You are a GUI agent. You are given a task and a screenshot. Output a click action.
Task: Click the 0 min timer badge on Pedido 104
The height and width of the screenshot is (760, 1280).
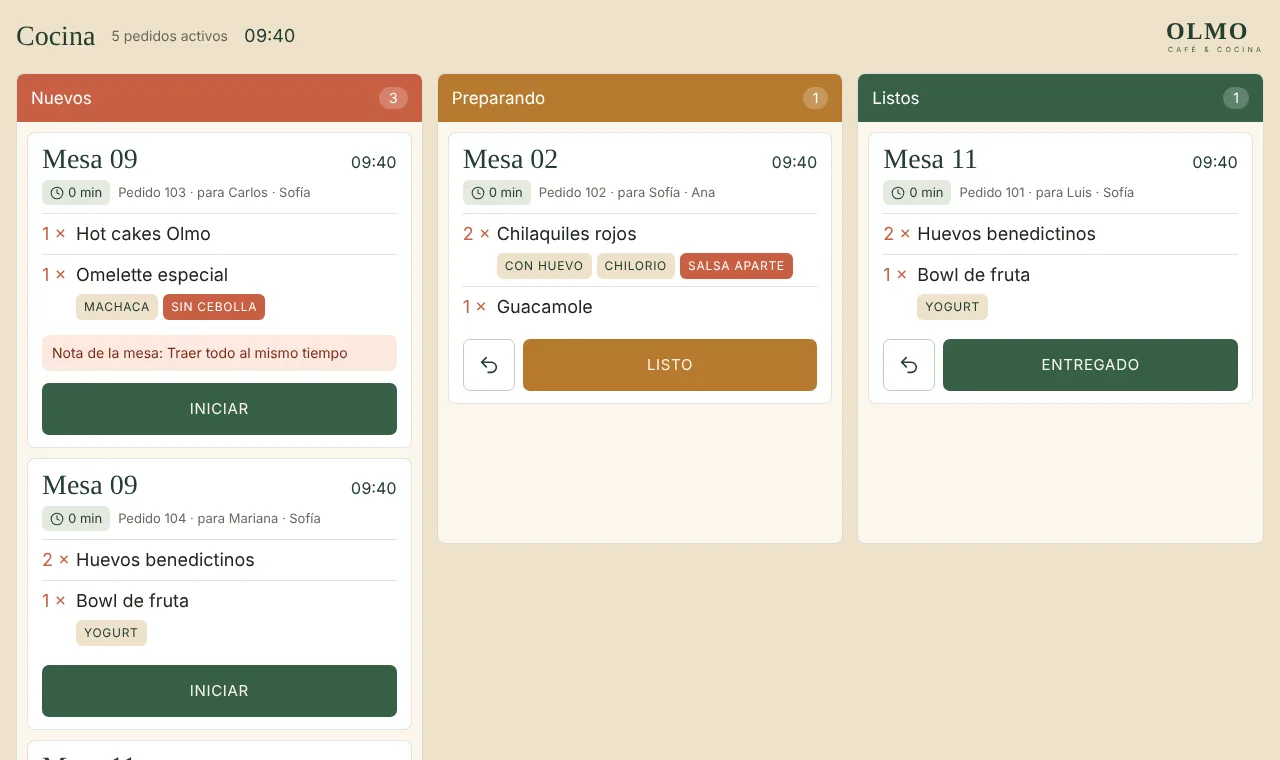click(76, 519)
